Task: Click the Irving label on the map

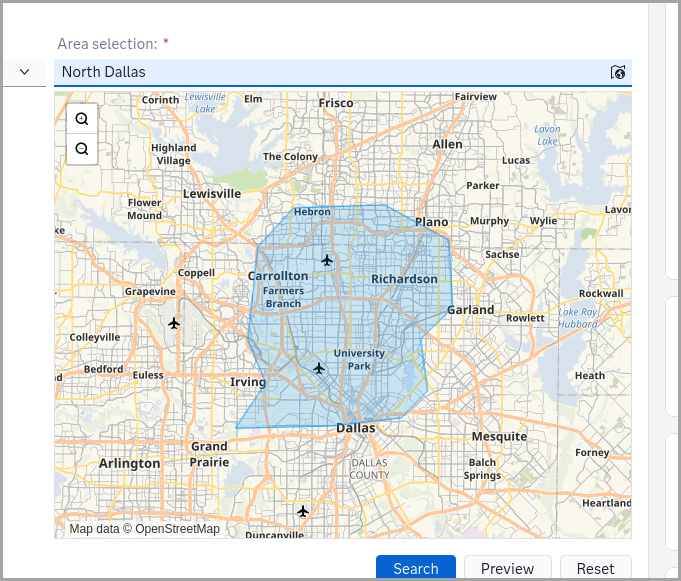Action: 248,382
